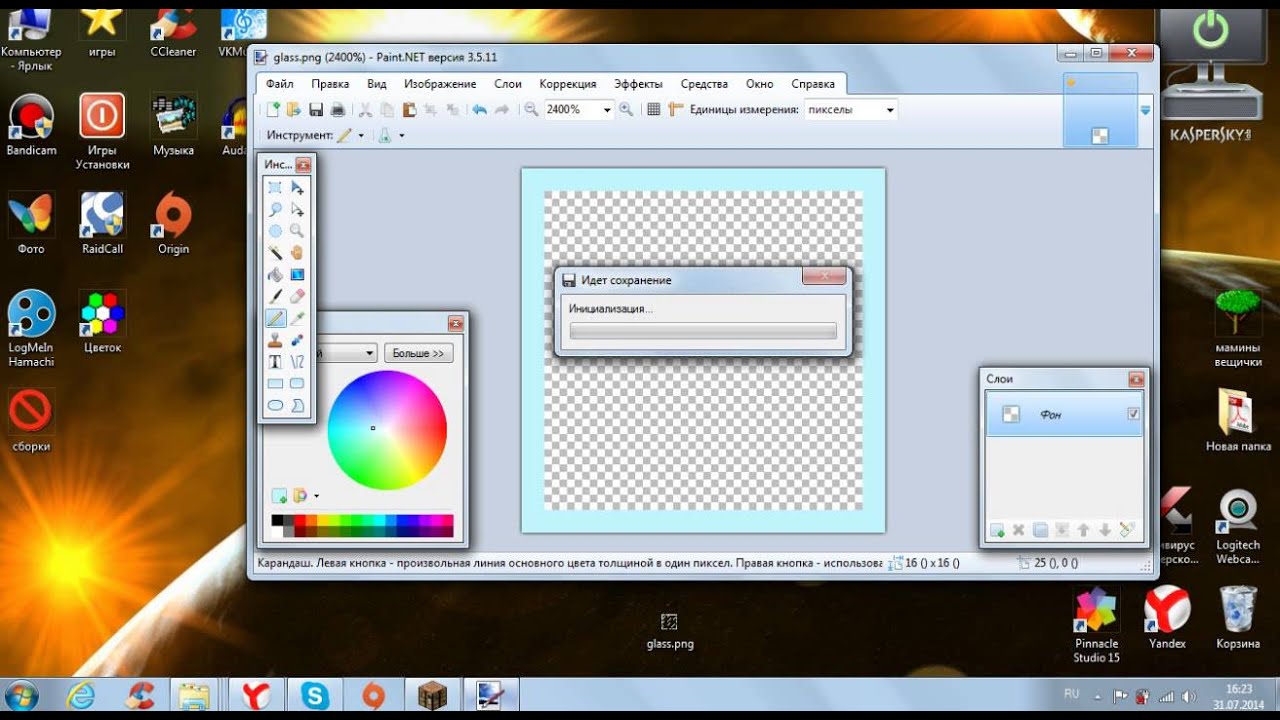
Task: Click the Undo arrow in toolbar
Action: click(480, 110)
